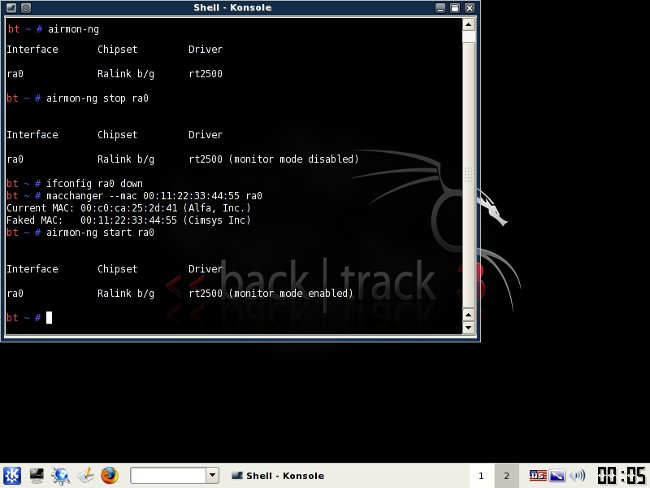
Task: Select the Shell - Konsole taskbar entry
Action: [x=278, y=476]
